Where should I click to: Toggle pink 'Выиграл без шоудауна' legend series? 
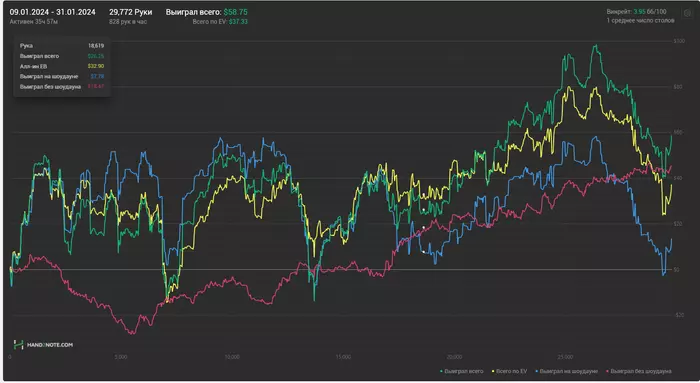[639, 371]
